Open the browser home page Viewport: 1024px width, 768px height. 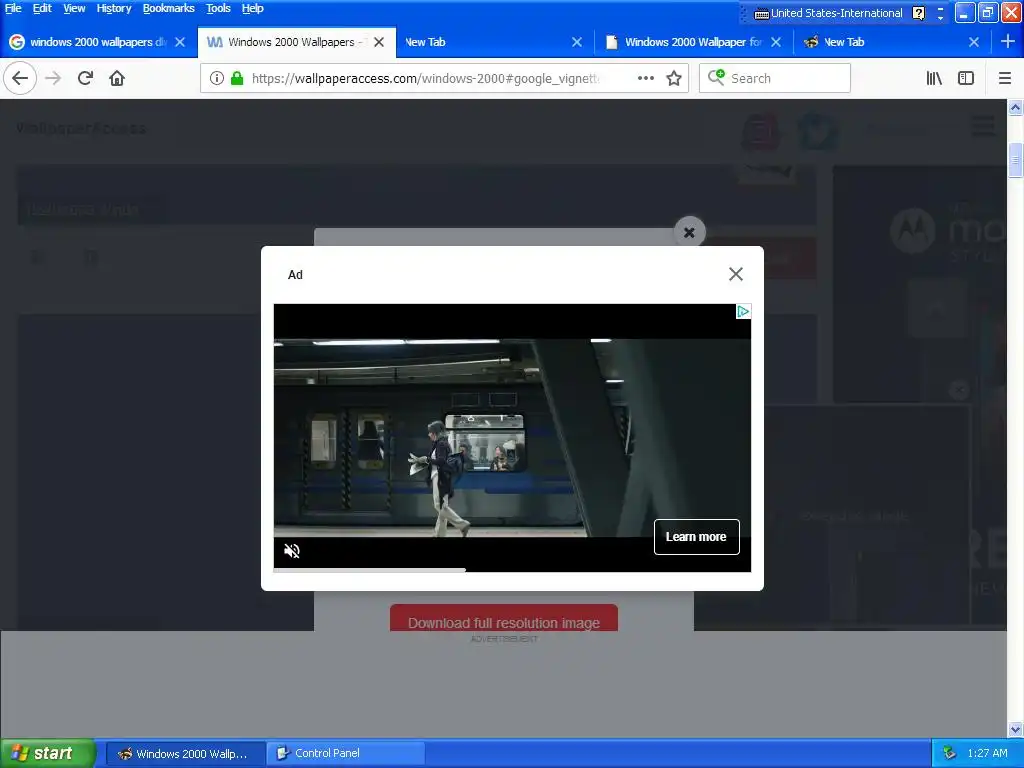tap(117, 78)
